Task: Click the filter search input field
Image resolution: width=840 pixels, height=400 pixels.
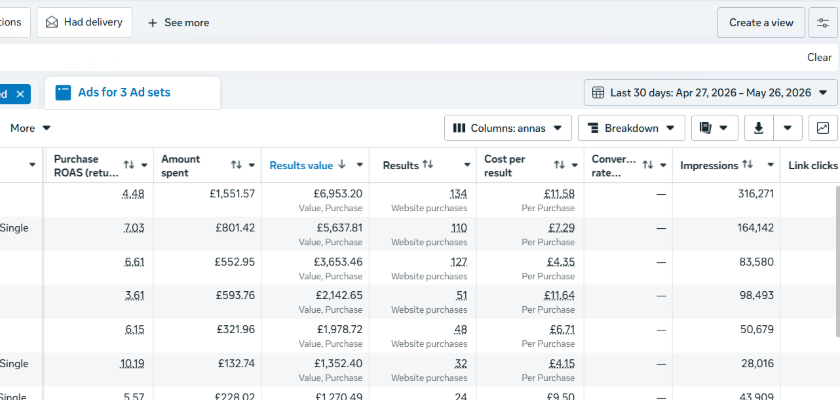Action: tap(399, 57)
